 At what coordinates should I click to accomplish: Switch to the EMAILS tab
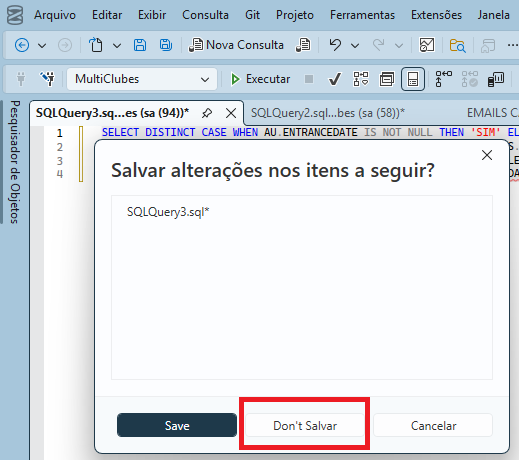(493, 113)
